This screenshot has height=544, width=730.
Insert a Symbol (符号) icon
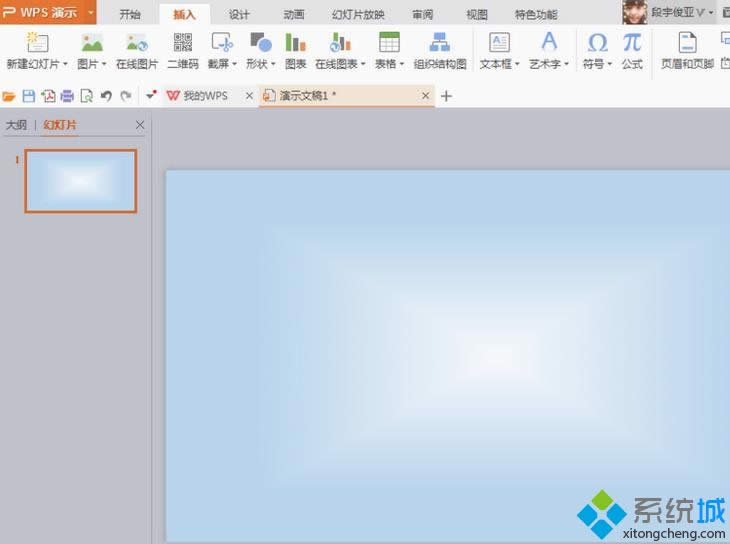[x=597, y=42]
